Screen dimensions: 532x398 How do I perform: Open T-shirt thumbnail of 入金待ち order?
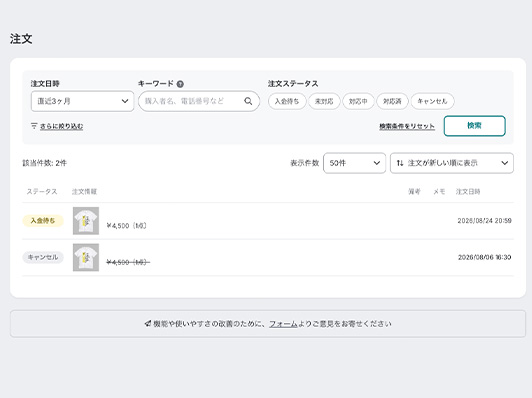click(x=86, y=221)
